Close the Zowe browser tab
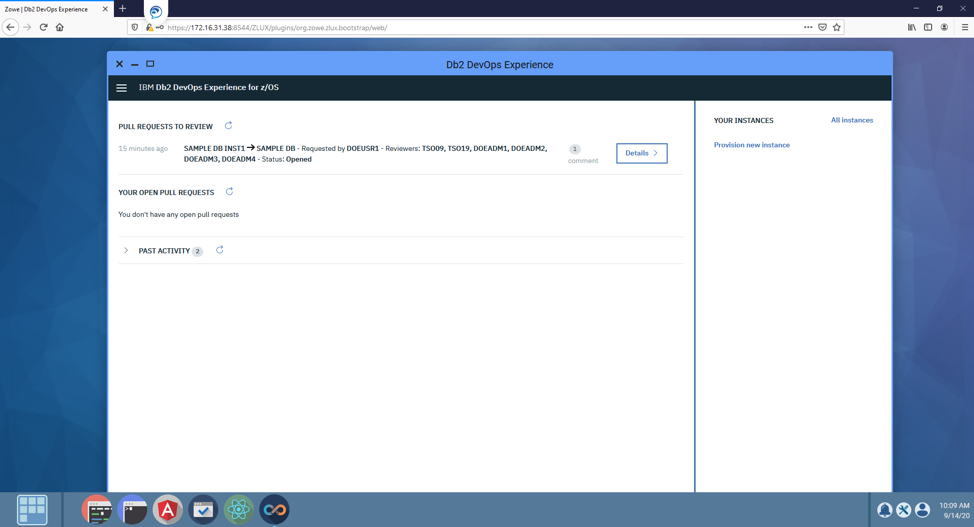Image resolution: width=974 pixels, height=527 pixels. point(105,9)
